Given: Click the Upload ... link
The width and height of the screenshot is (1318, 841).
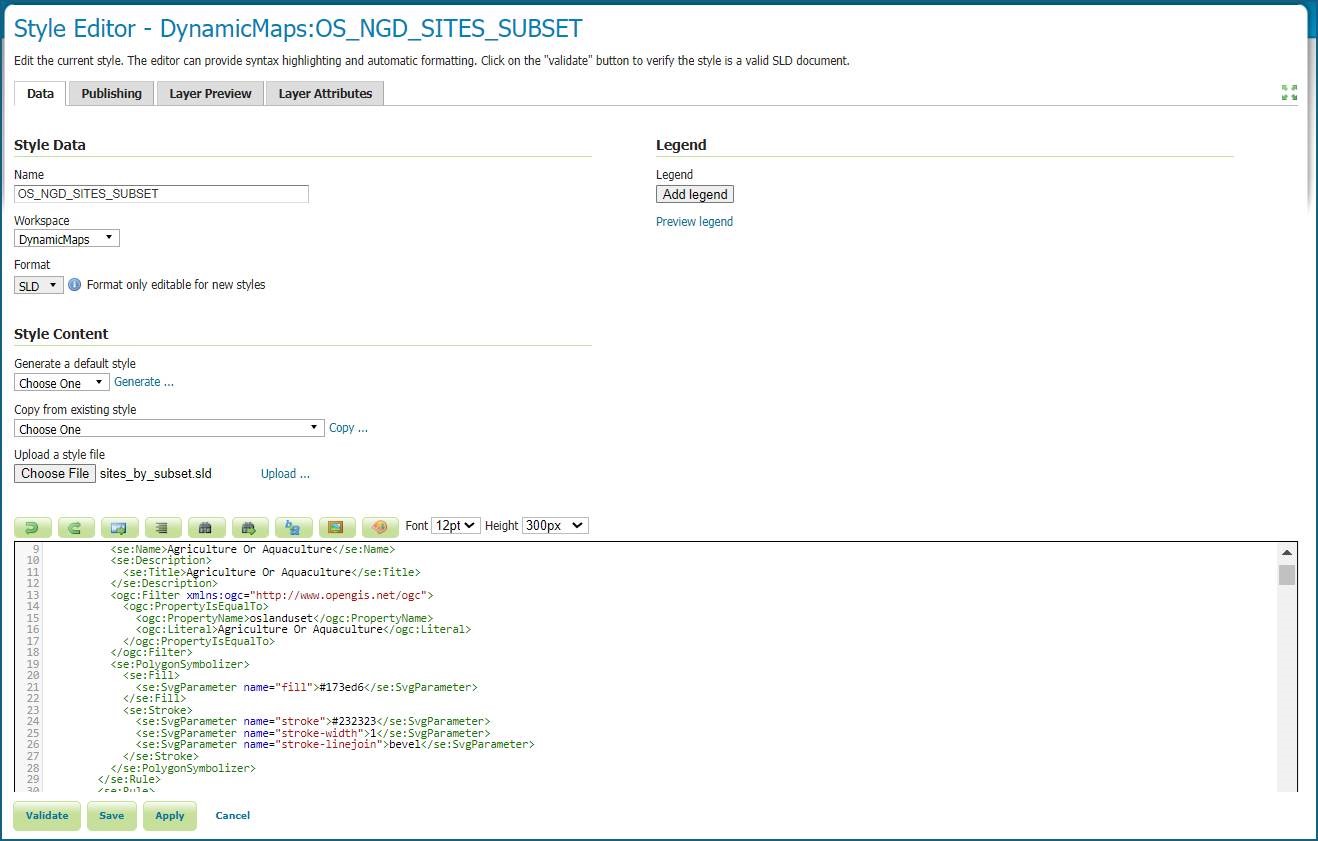Looking at the screenshot, I should (x=285, y=474).
